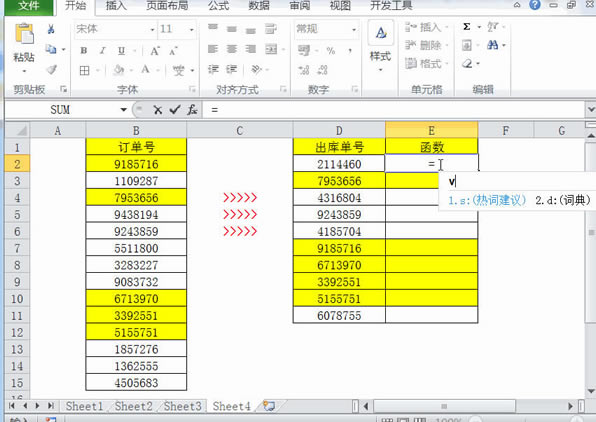Click the accounting currency format icon

coord(304,50)
